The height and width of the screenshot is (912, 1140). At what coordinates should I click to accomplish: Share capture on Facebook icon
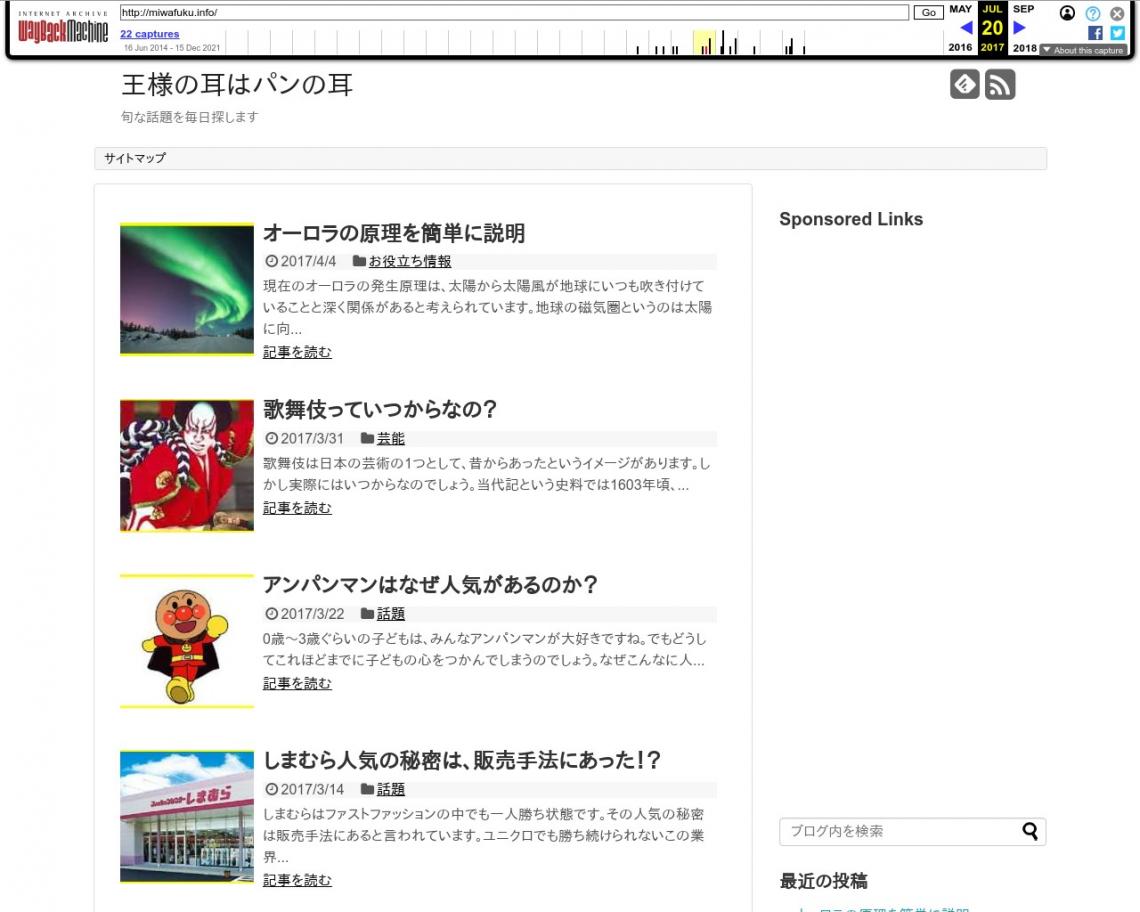[1095, 33]
